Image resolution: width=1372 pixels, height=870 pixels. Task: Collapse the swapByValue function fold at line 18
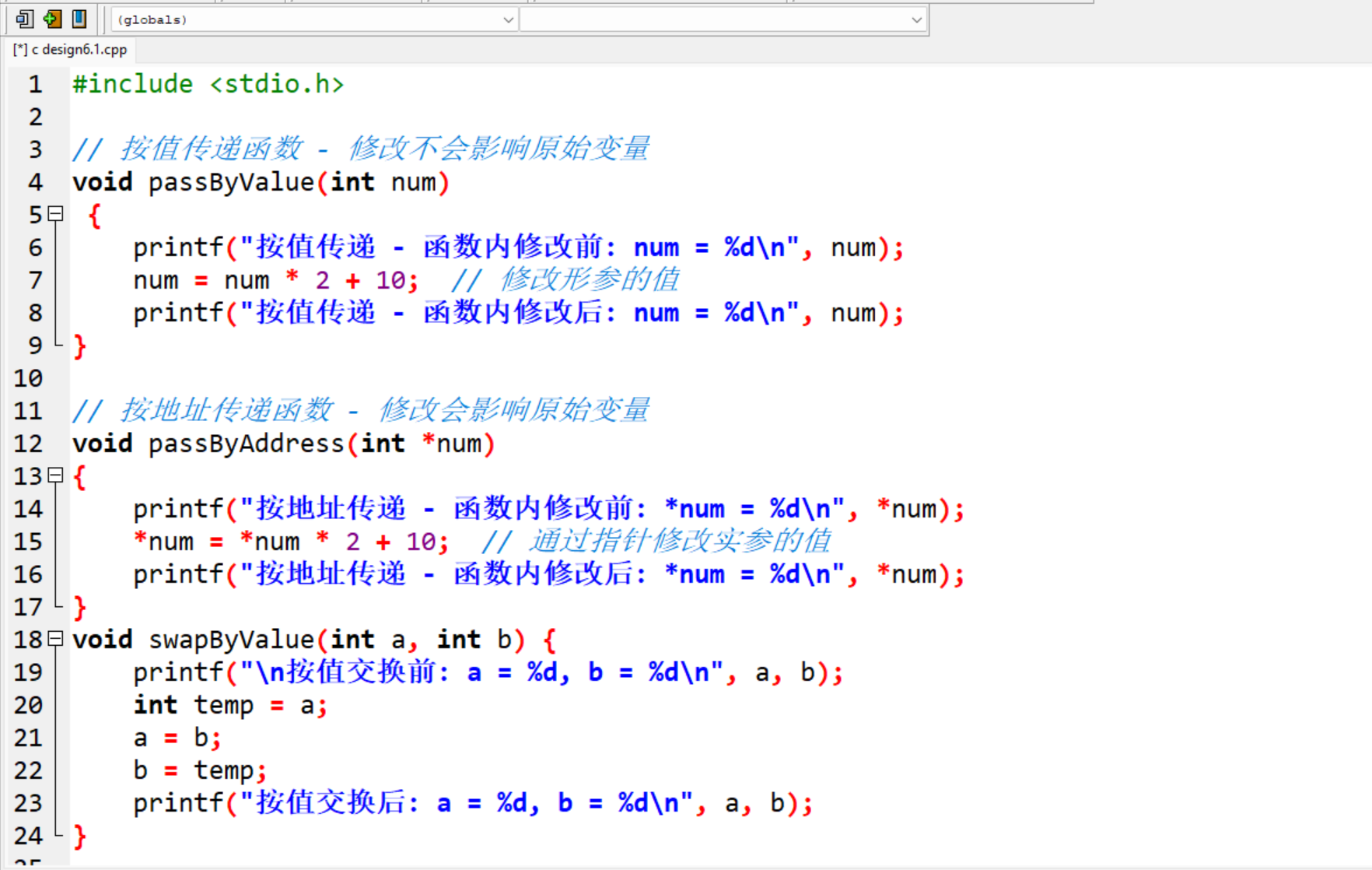(x=54, y=639)
